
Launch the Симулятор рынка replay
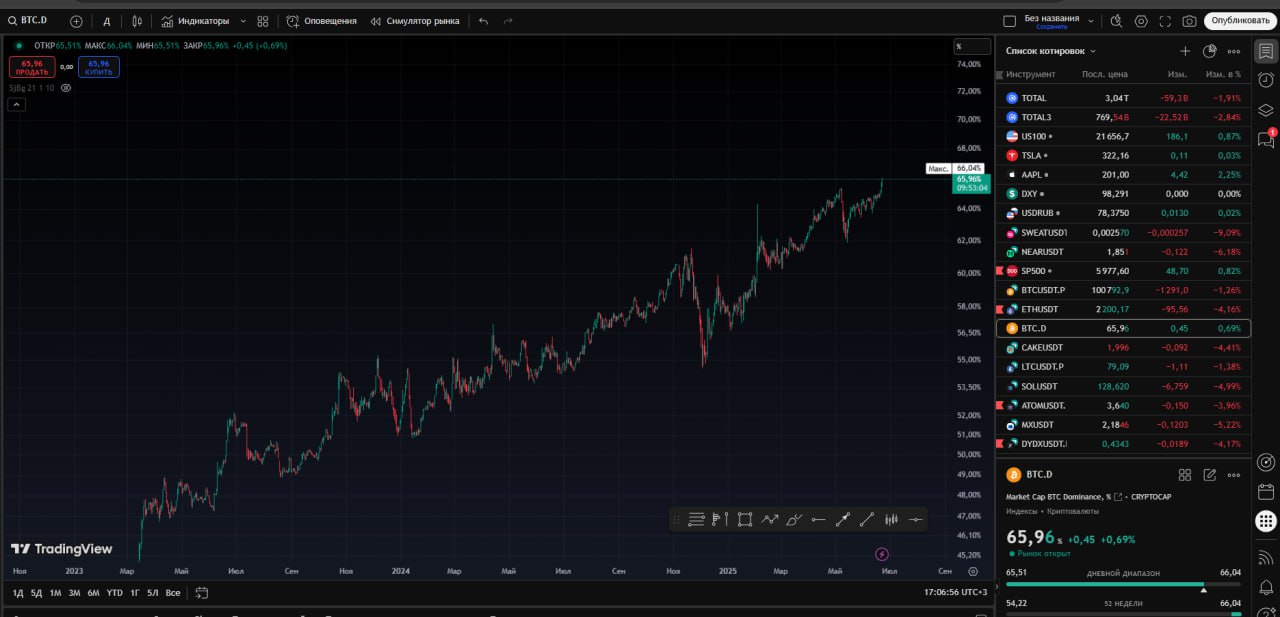pos(414,20)
